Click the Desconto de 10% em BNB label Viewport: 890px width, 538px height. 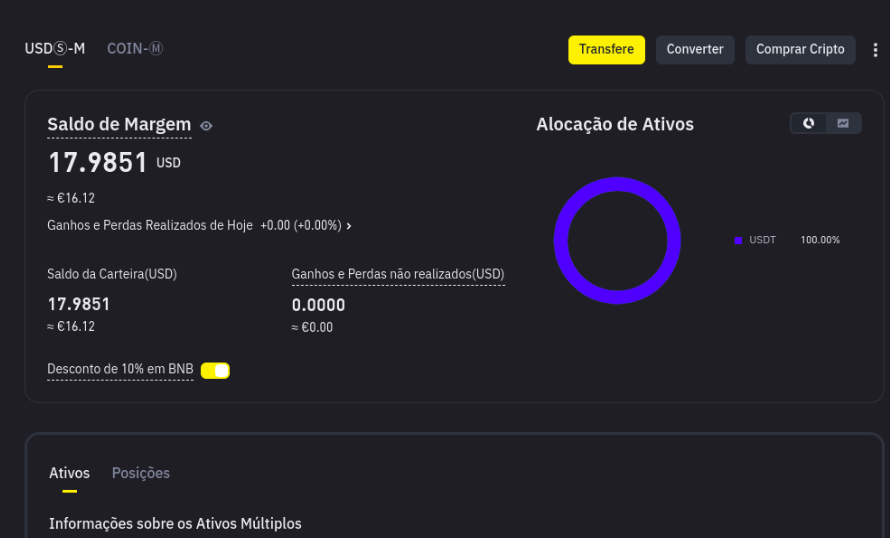coord(120,369)
